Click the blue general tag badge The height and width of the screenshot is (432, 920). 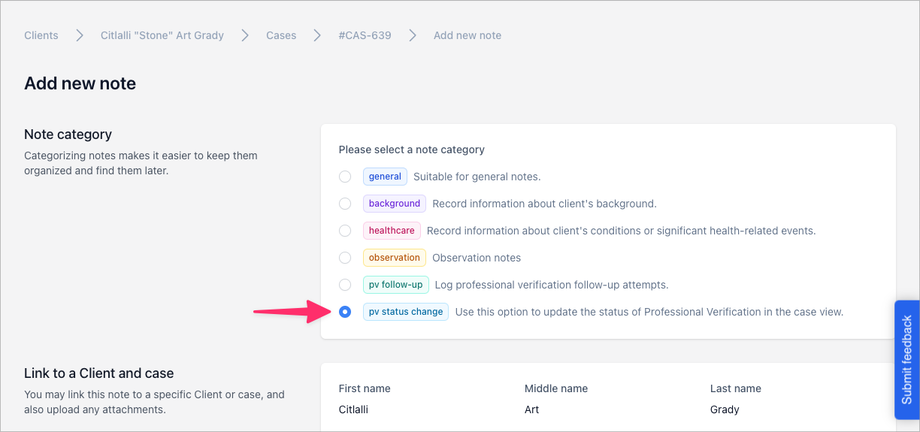385,177
